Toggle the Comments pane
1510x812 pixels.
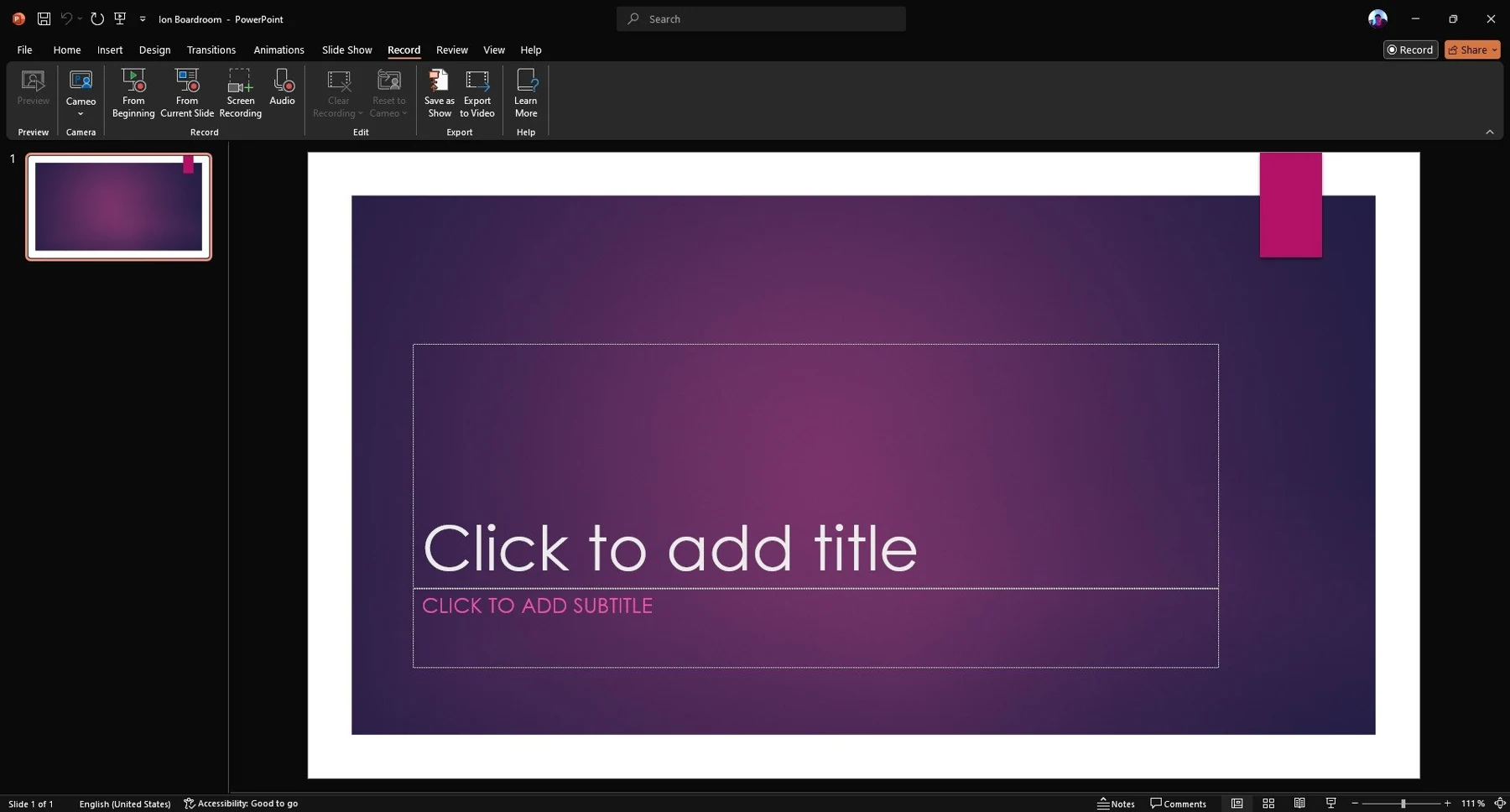point(1178,804)
